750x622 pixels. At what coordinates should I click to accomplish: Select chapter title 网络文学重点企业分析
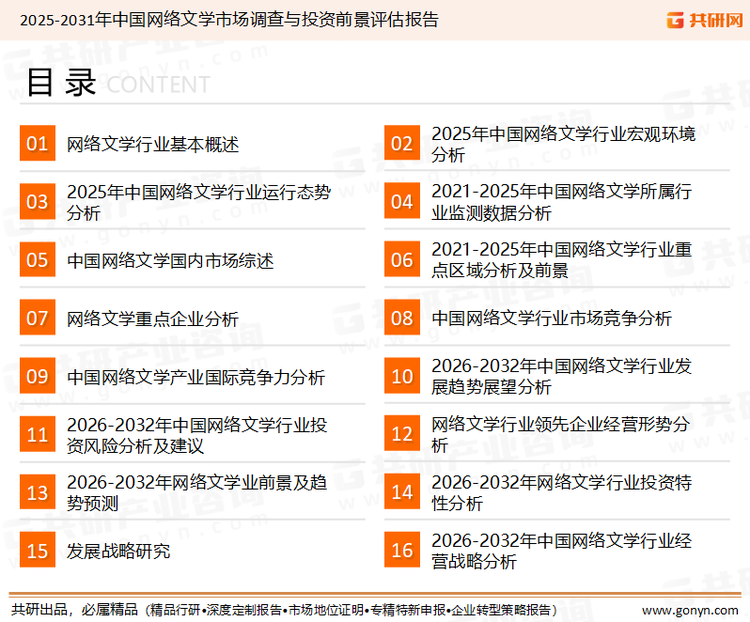[x=153, y=319]
